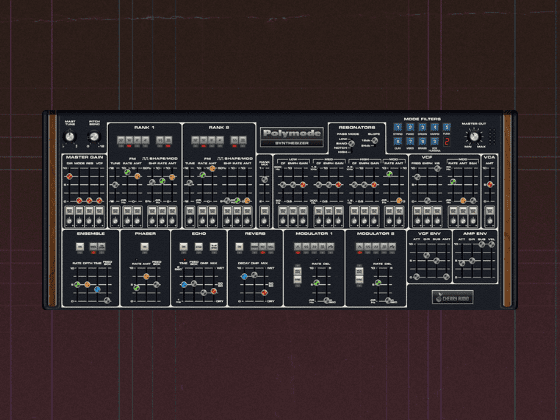The image size is (560, 420).
Task: Click the VCA AMT red slider knob
Action: 490,184
